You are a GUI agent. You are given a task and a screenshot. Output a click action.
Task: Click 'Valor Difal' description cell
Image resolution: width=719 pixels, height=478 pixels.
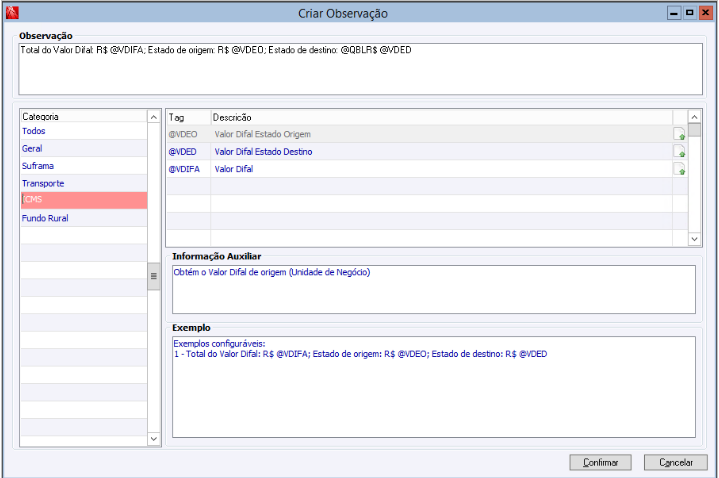pos(442,169)
